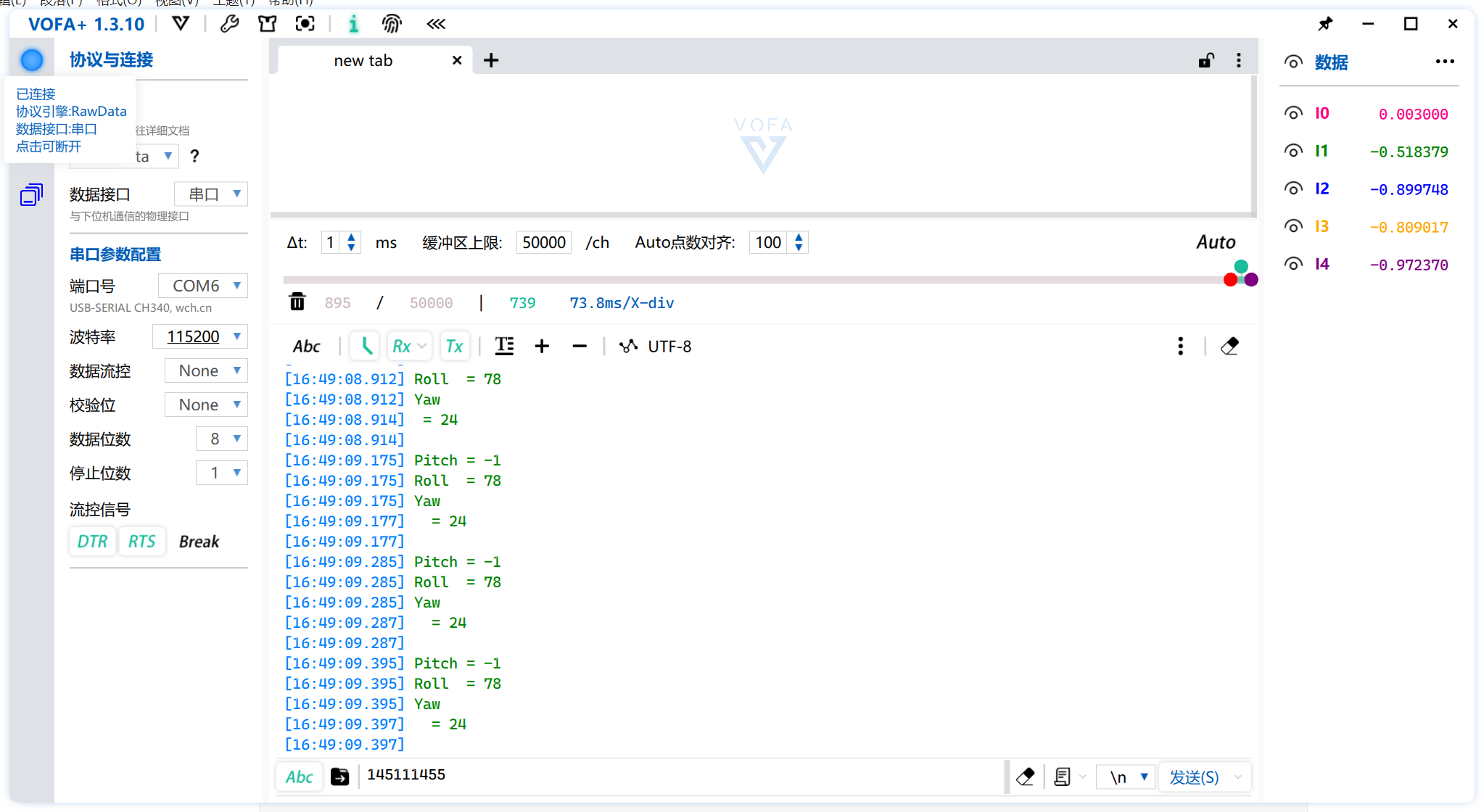Click the unlocked padlock icon in tab bar
Viewport: 1484px width, 812px height.
(1205, 61)
